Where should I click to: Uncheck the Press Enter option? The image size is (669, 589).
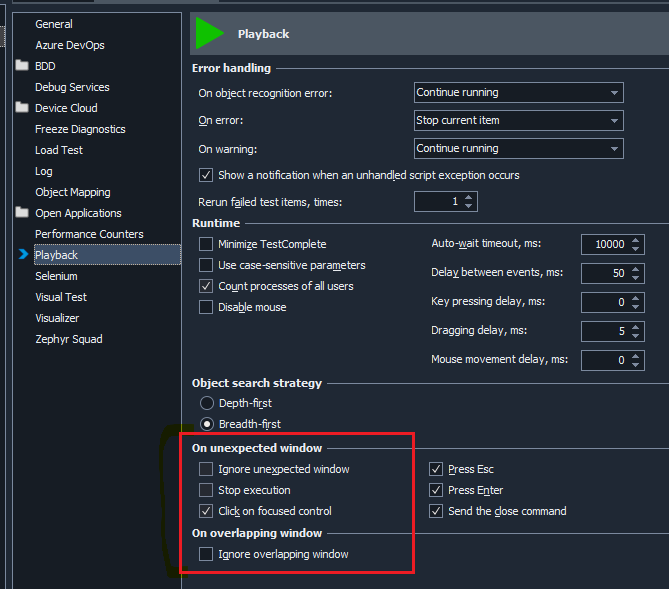click(x=436, y=490)
